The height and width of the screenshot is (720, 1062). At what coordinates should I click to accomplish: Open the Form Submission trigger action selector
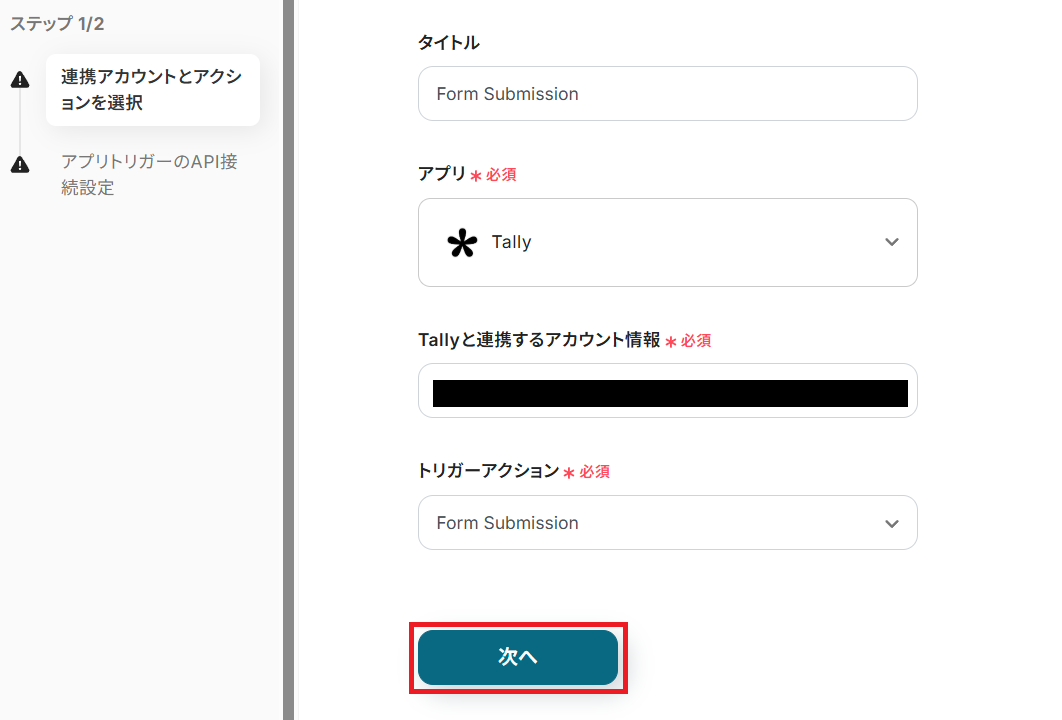pyautogui.click(x=667, y=522)
